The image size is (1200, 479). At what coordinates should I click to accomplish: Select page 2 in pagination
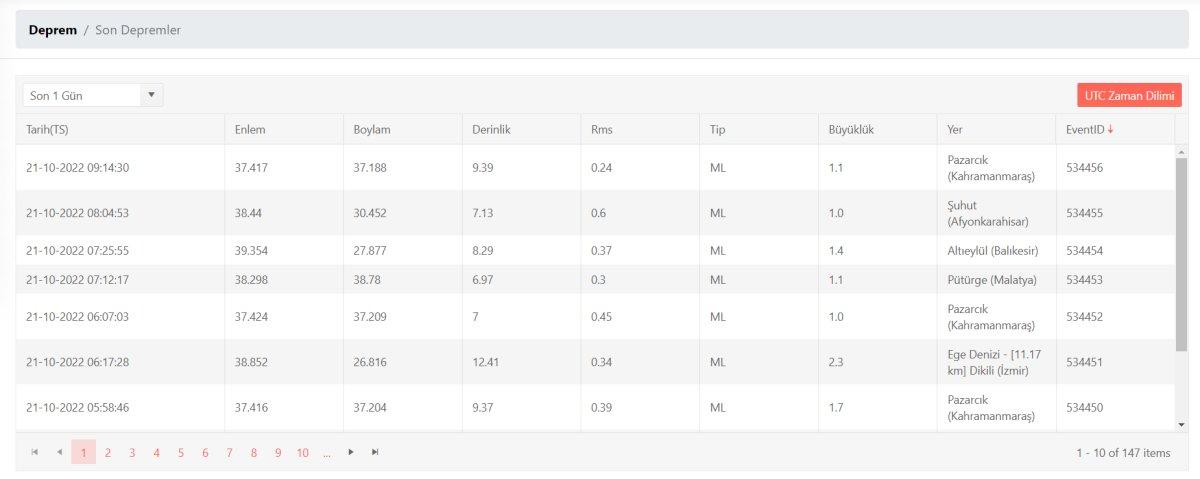tap(108, 453)
